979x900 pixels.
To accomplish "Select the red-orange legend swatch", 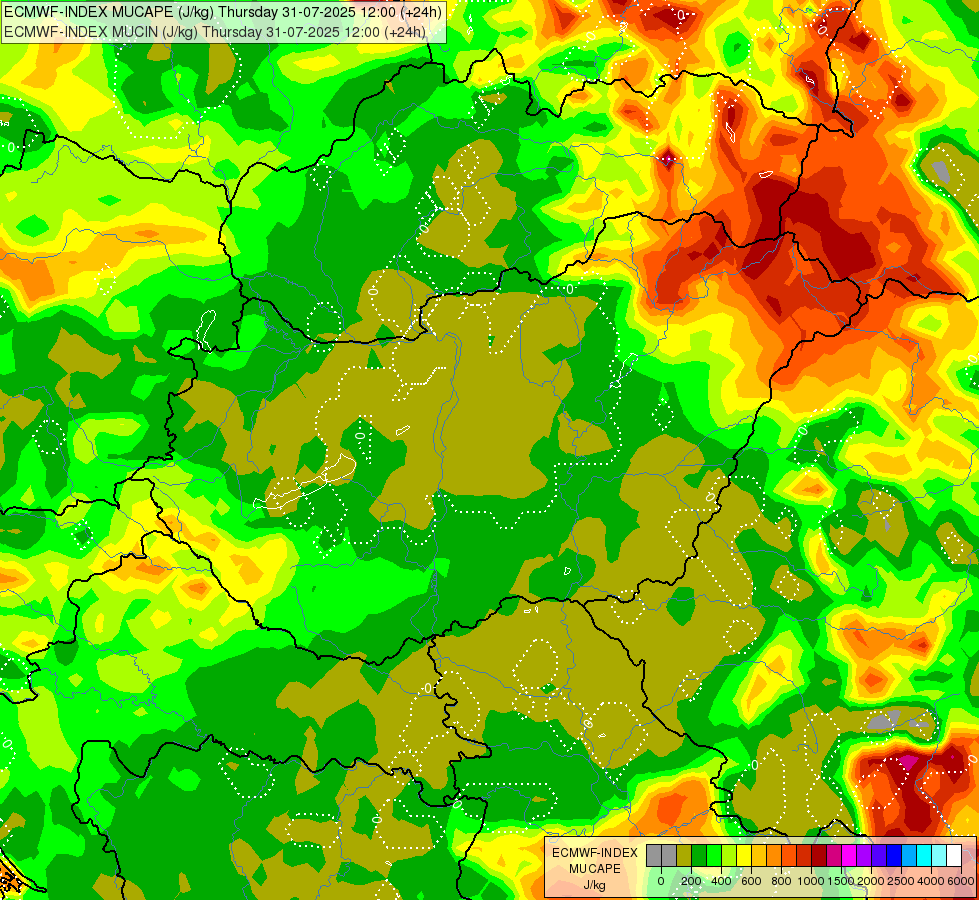I will click(789, 855).
